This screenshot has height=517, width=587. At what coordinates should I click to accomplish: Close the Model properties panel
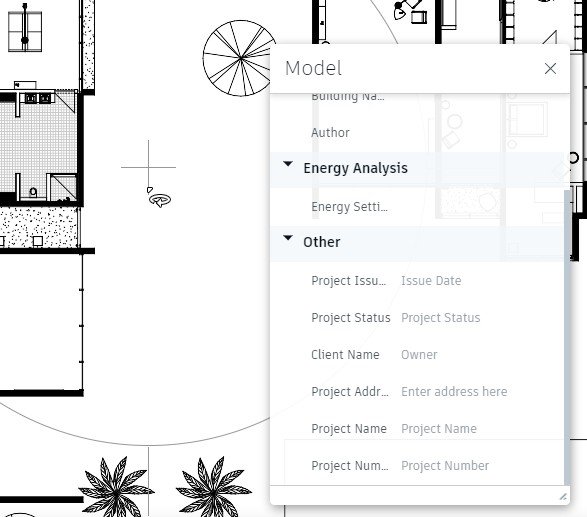click(550, 69)
